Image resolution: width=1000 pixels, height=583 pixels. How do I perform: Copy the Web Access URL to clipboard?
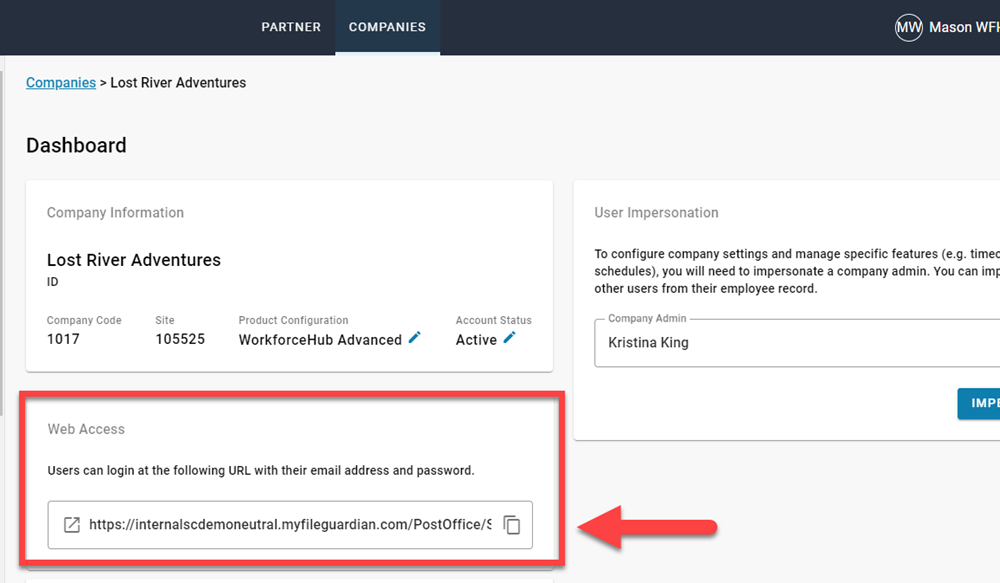[511, 525]
